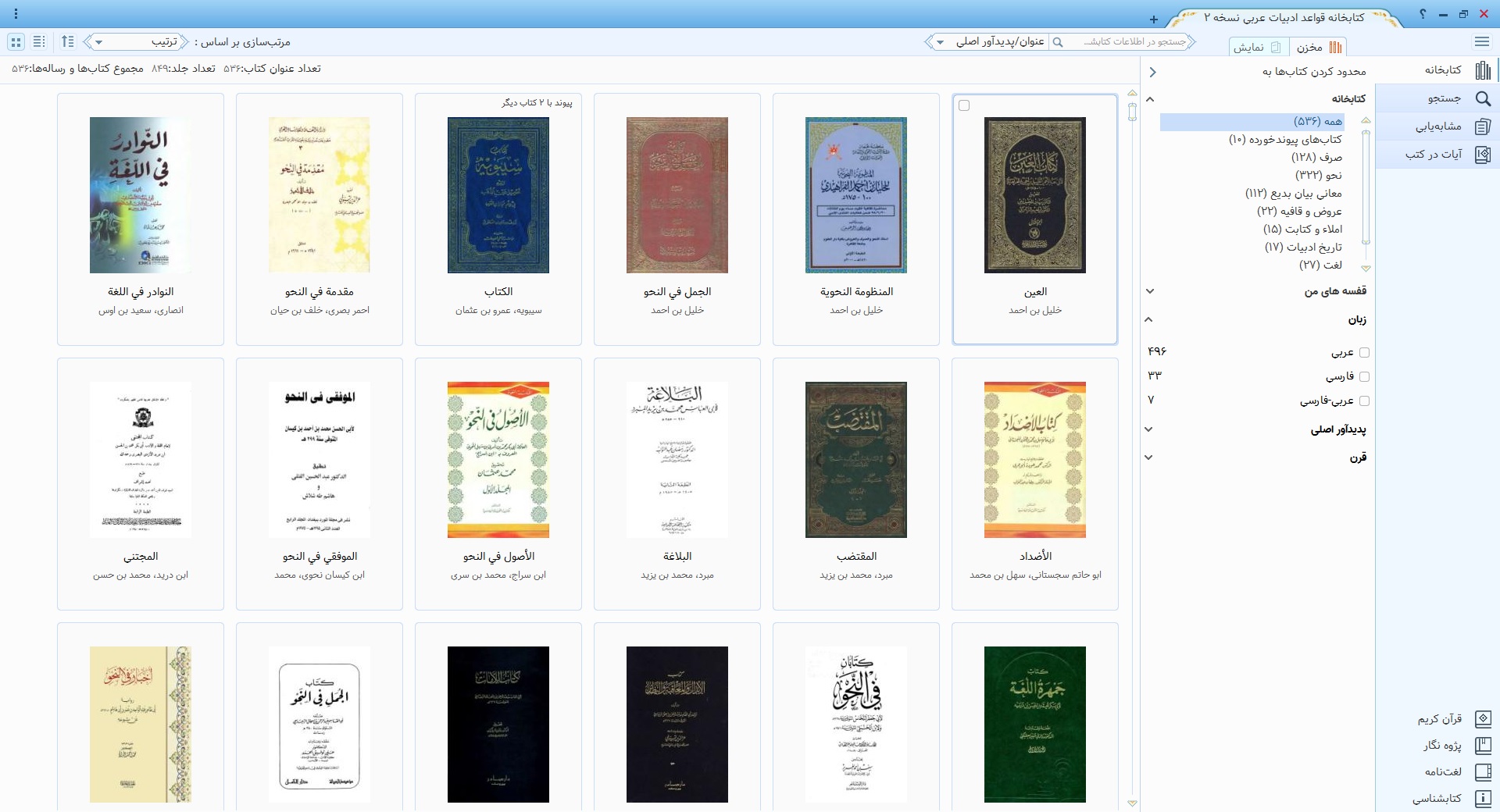Switch to list view icon
This screenshot has height=812, width=1500.
point(39,41)
